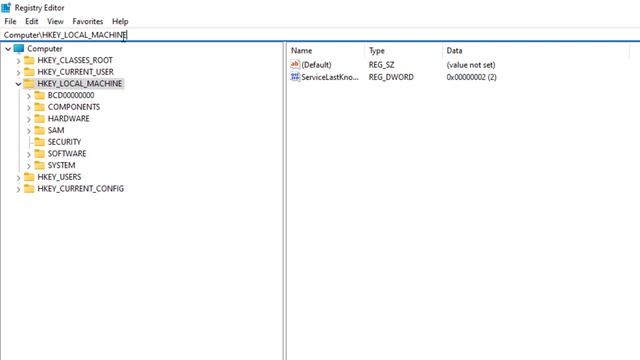
Task: Open the Edit menu
Action: pyautogui.click(x=31, y=21)
